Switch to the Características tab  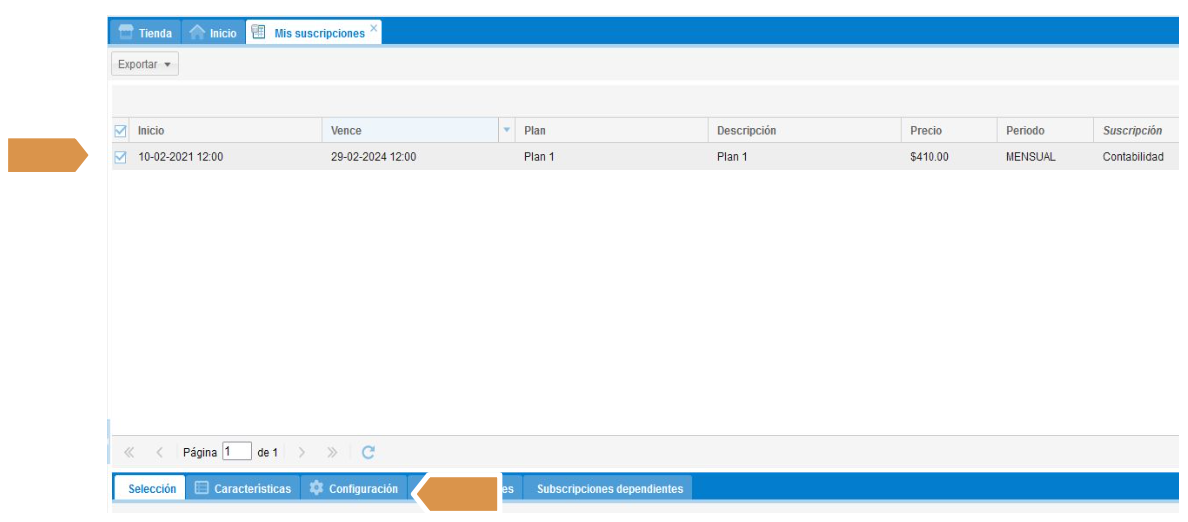[243, 489]
